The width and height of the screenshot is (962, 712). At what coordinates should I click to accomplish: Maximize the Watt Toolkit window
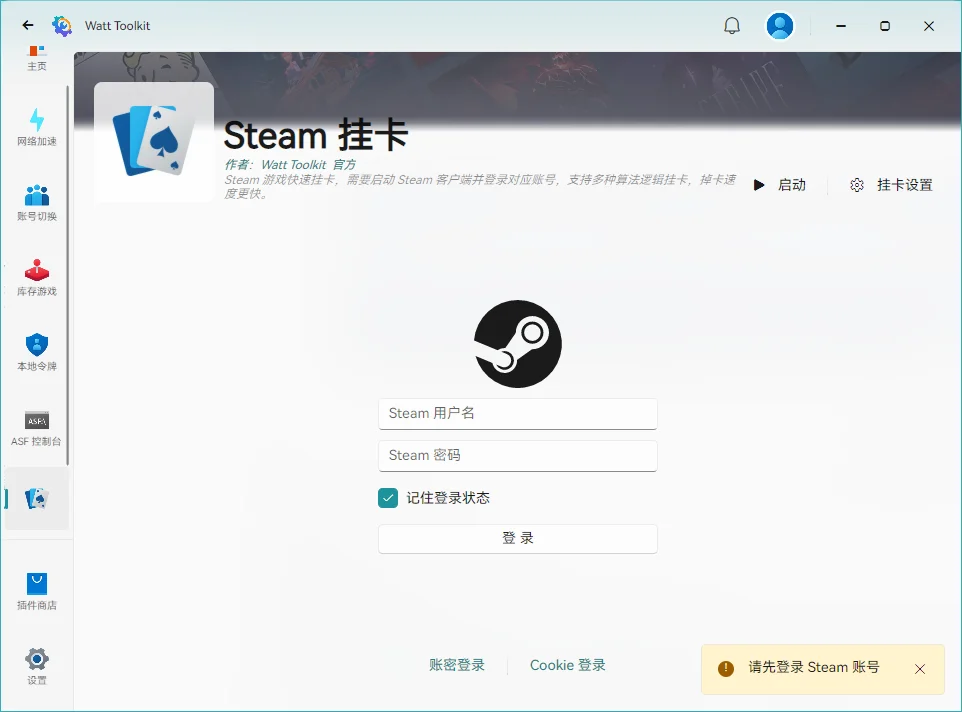885,26
